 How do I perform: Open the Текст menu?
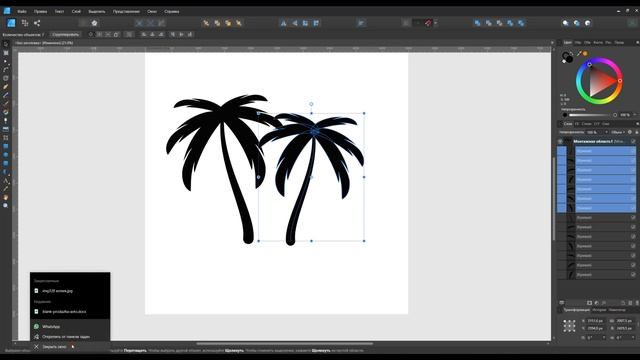click(x=59, y=11)
